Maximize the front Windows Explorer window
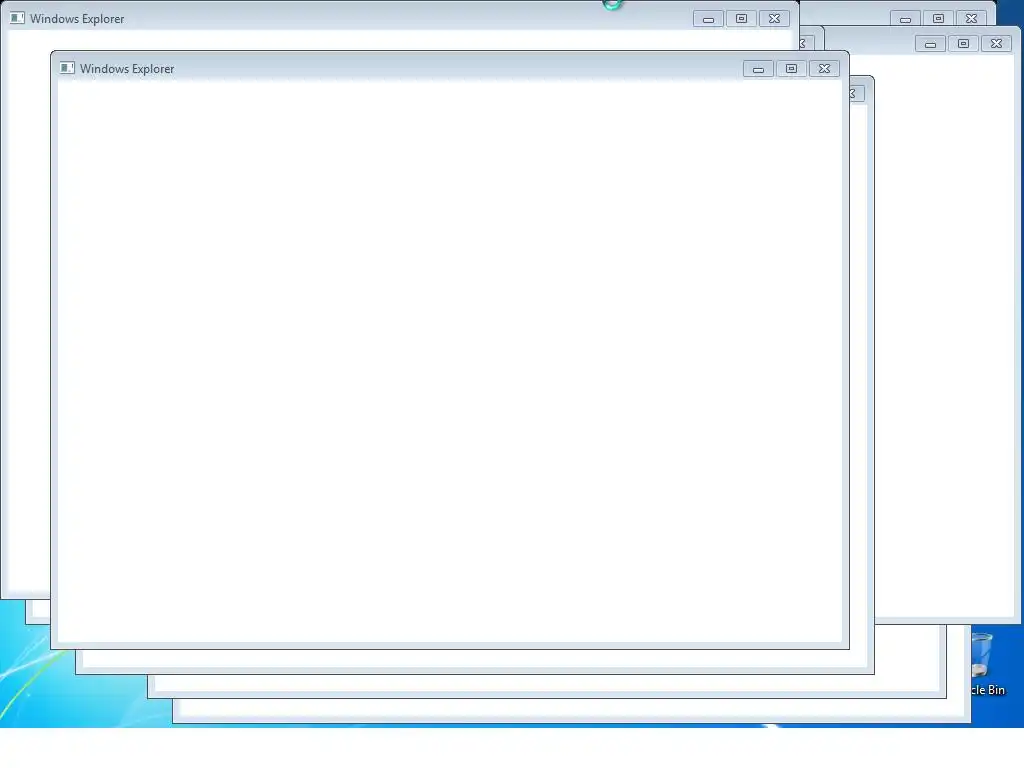The width and height of the screenshot is (1024, 768). pos(791,69)
